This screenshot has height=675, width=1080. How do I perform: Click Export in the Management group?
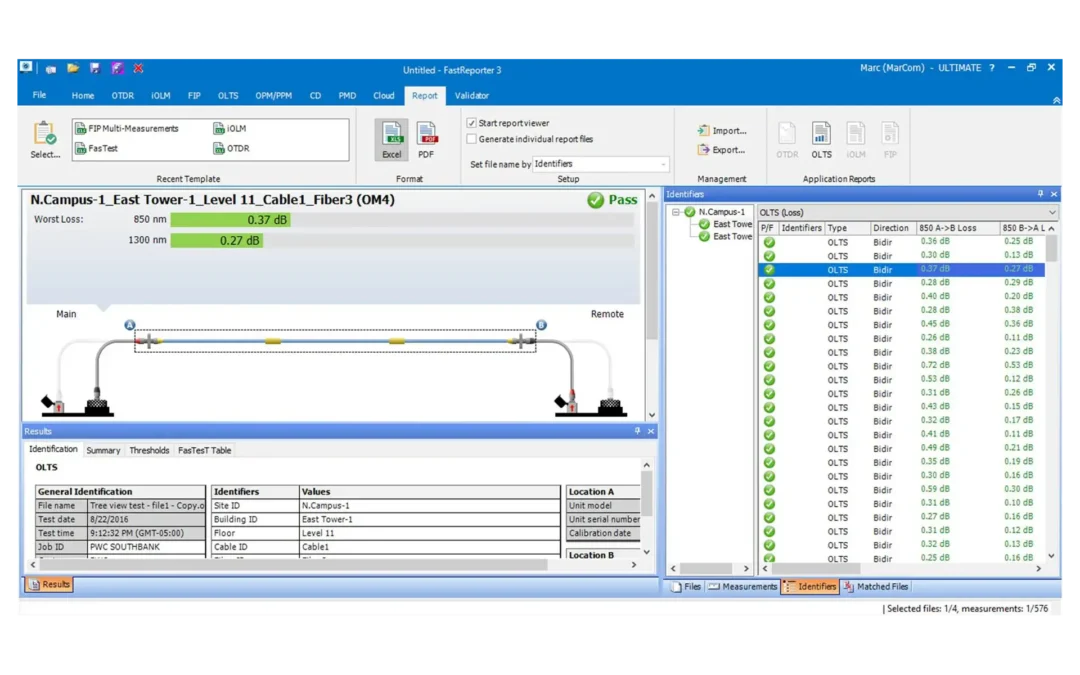pyautogui.click(x=721, y=149)
